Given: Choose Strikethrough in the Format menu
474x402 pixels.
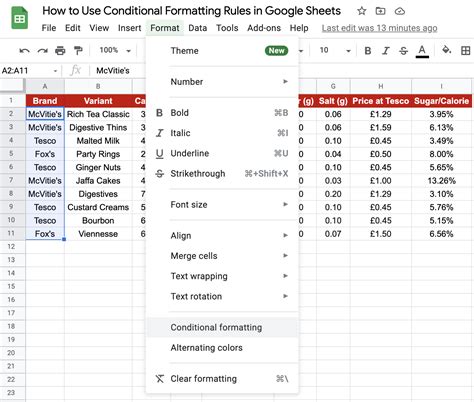Looking at the screenshot, I should tap(222, 174).
